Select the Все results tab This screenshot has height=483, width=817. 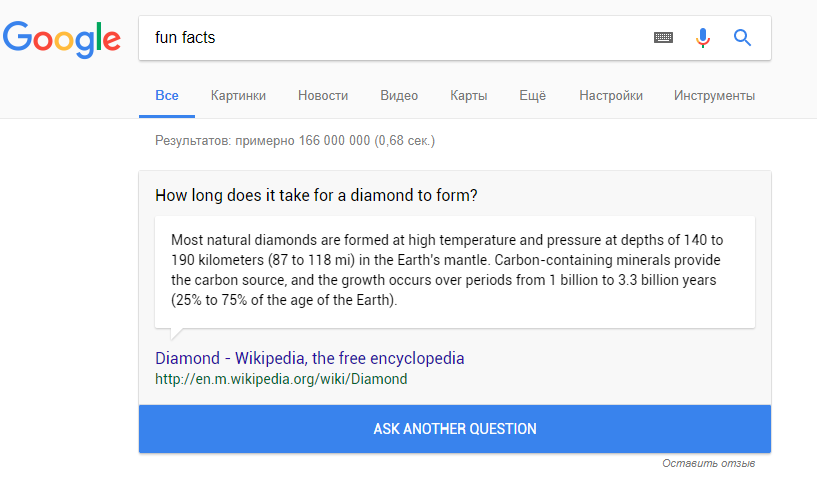click(167, 96)
